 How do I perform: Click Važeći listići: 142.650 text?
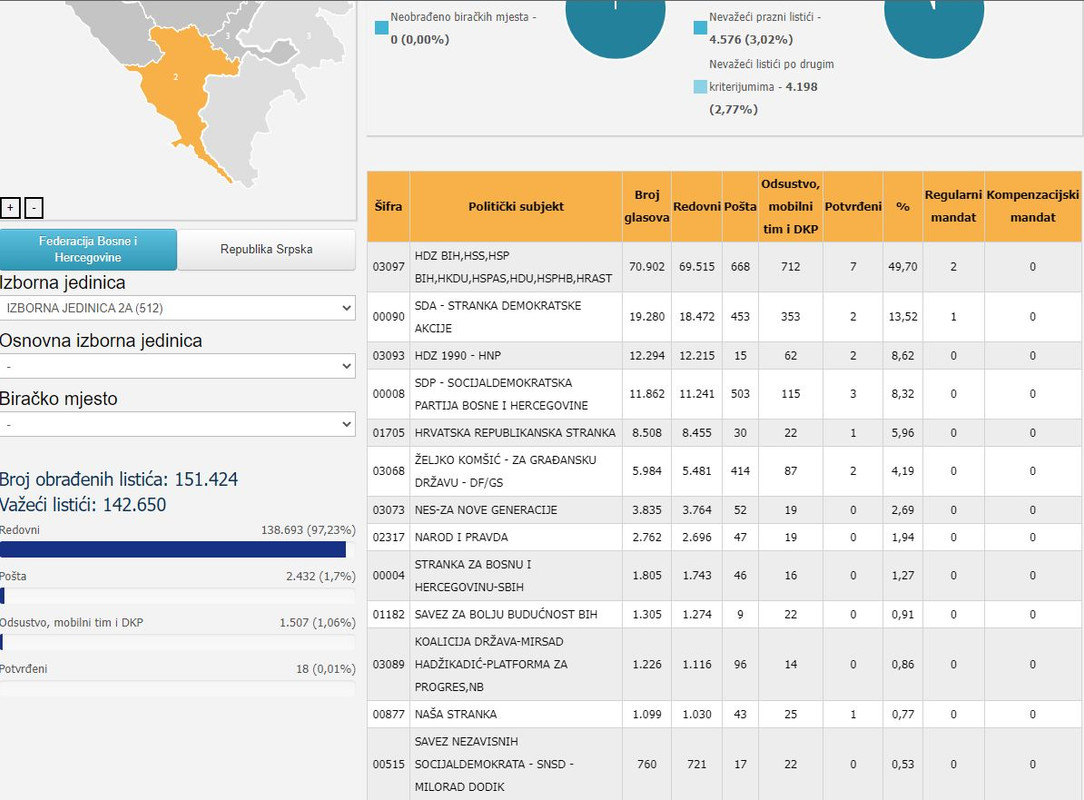pyautogui.click(x=83, y=505)
